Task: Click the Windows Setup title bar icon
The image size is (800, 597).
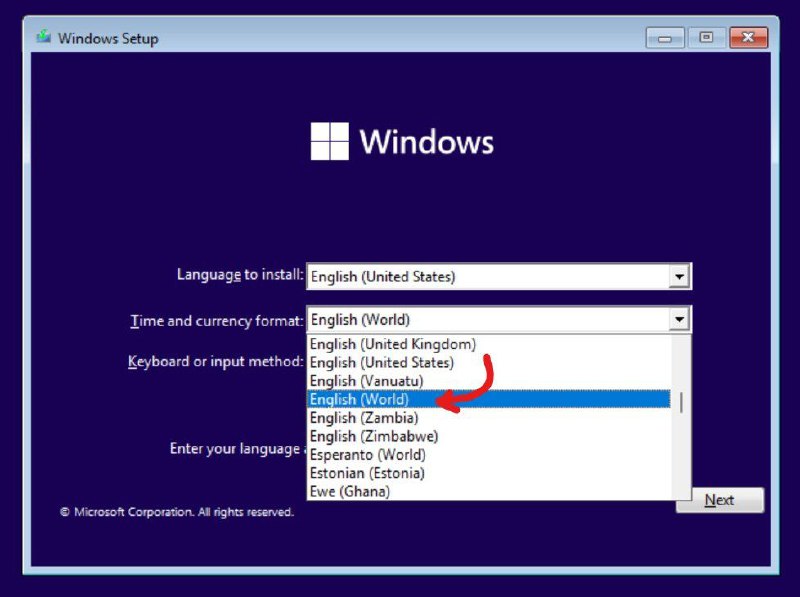Action: tap(44, 37)
